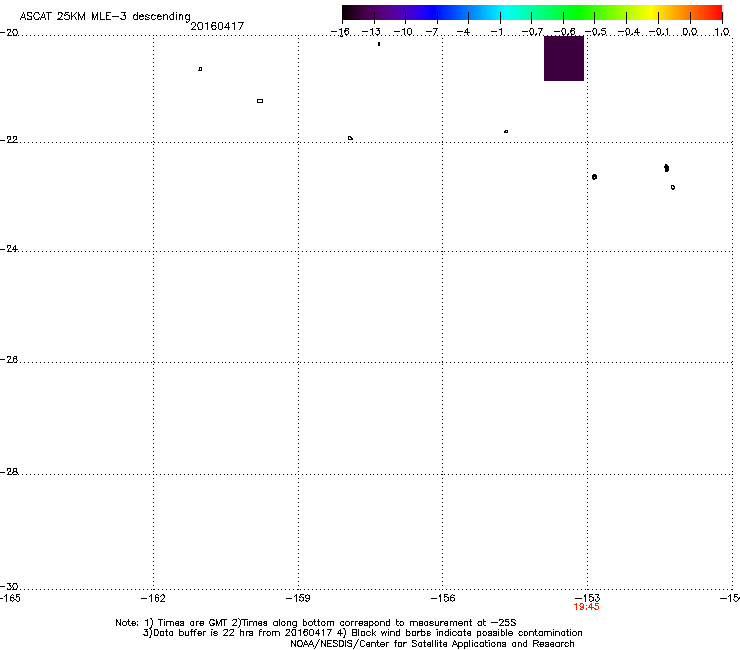This screenshot has height=650, width=740.
Task: Click the colorbar label '-10'
Action: tap(403, 32)
